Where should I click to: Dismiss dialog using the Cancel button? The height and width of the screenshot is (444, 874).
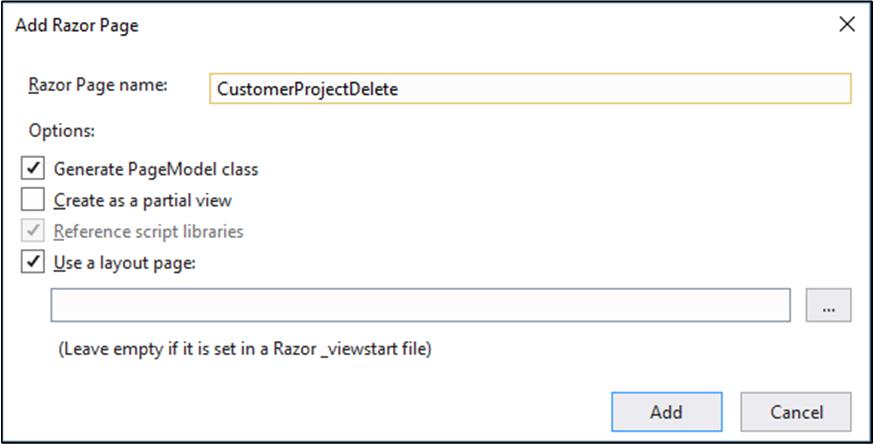tap(796, 412)
